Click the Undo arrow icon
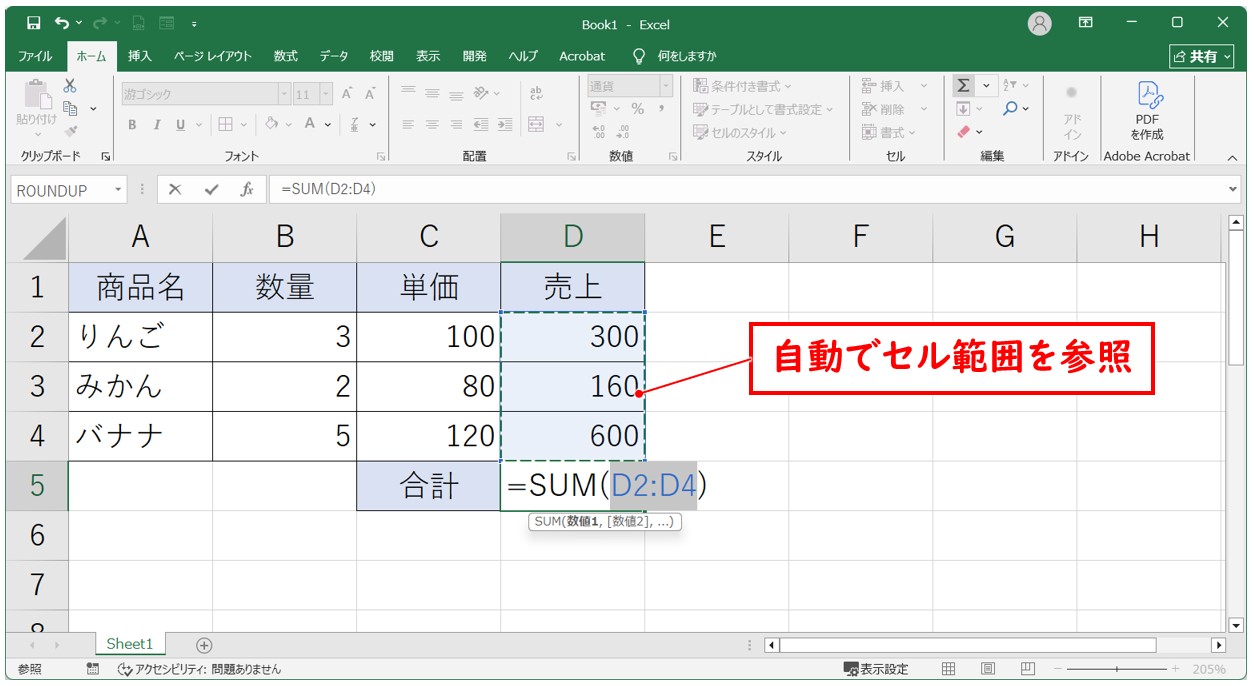This screenshot has width=1254, height=686. click(62, 23)
